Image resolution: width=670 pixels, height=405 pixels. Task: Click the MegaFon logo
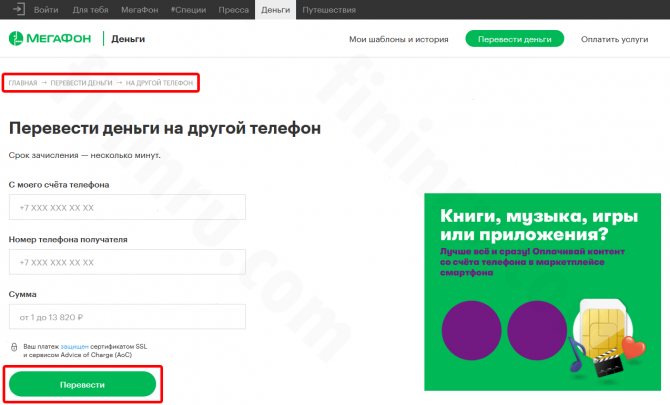pyautogui.click(x=51, y=39)
